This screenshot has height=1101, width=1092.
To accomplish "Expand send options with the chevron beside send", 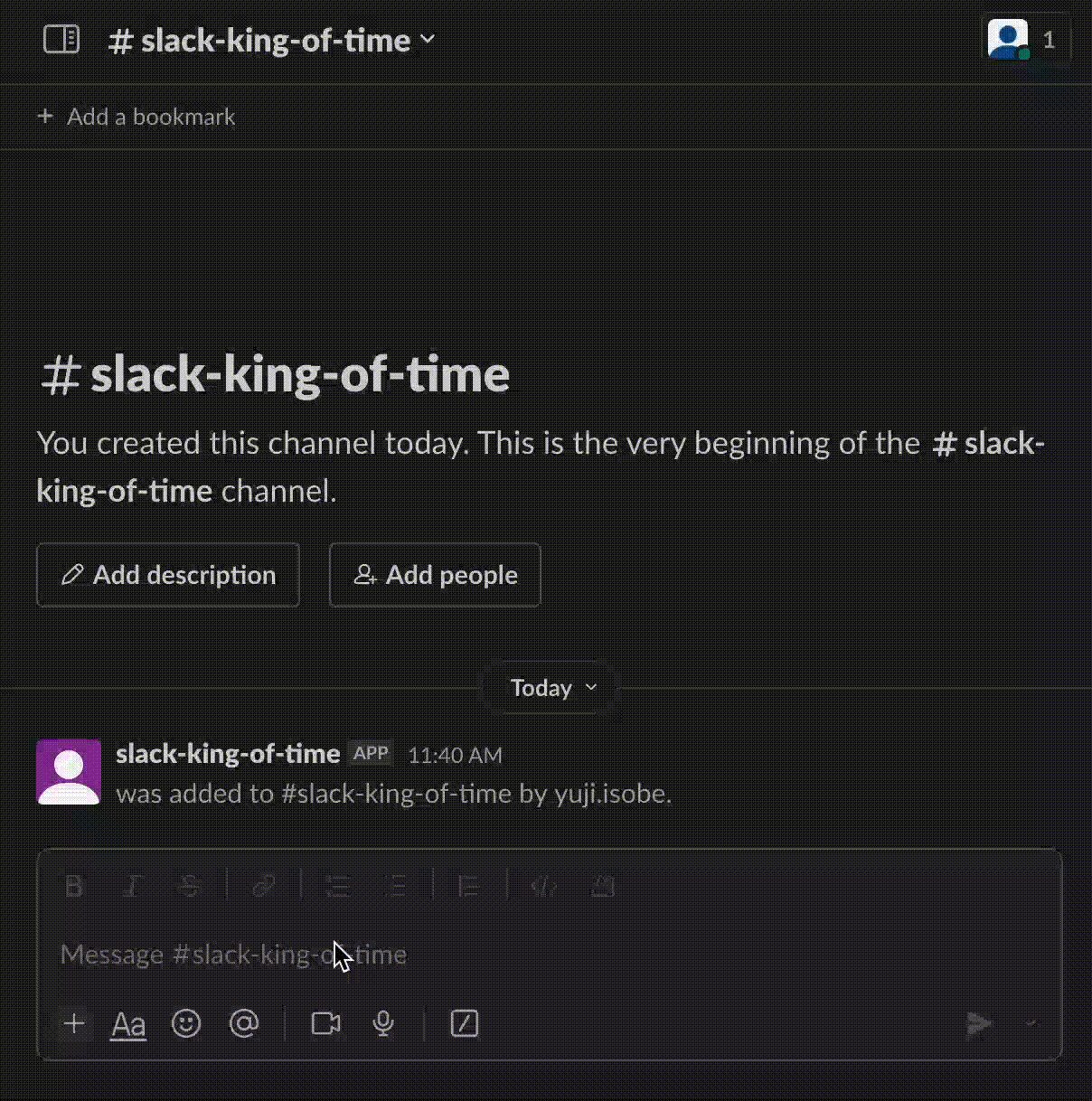I will tap(1031, 1024).
